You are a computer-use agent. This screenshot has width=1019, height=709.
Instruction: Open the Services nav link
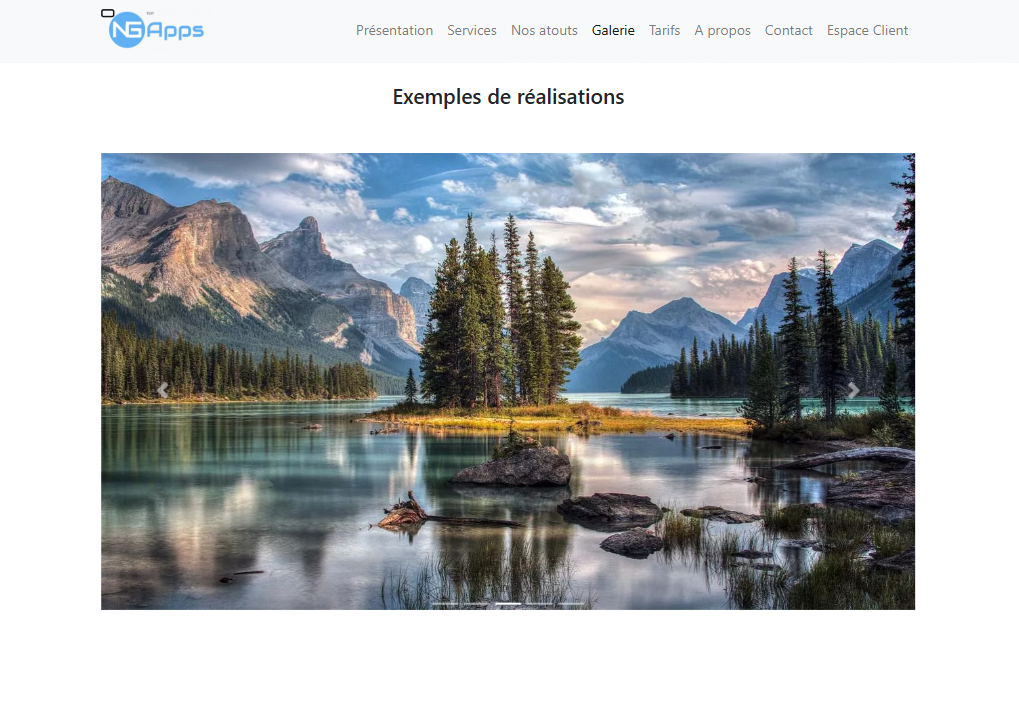coord(472,31)
